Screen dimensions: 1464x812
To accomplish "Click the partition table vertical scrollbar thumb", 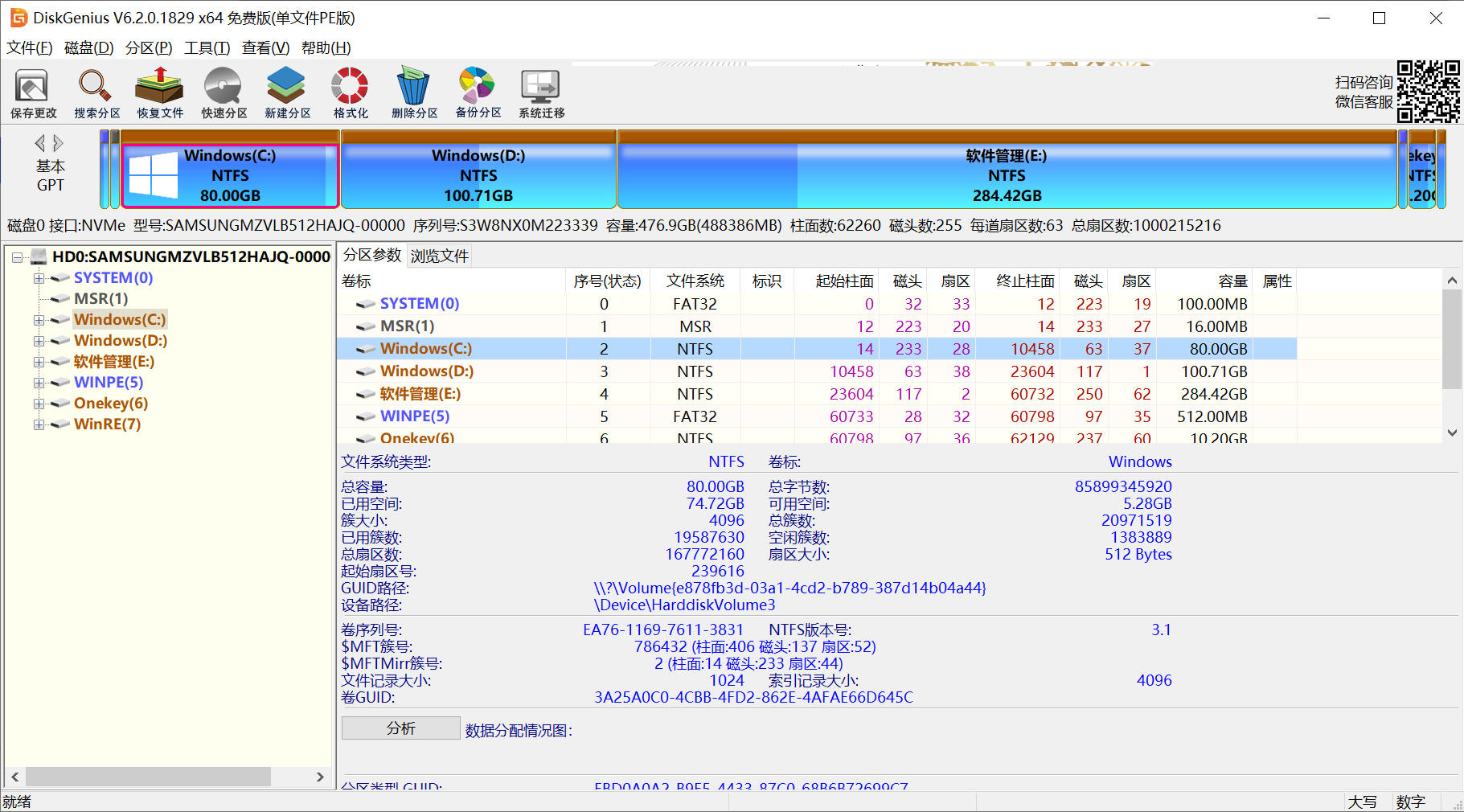I will [x=1452, y=339].
